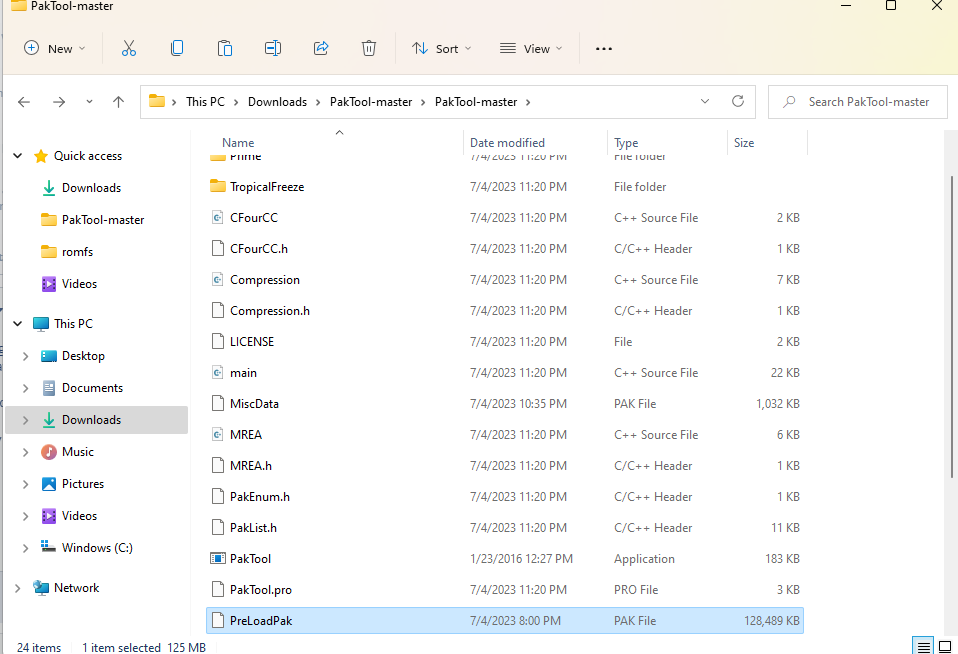Go up one folder level arrow

click(x=119, y=102)
